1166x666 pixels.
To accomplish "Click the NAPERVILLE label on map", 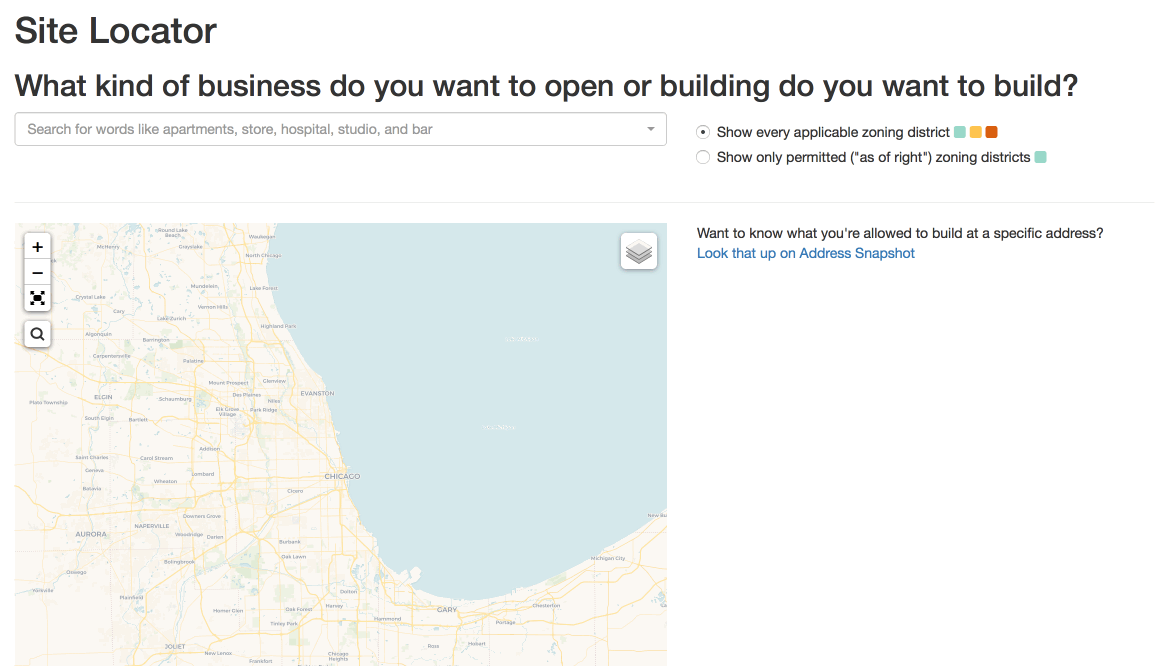I will click(152, 526).
